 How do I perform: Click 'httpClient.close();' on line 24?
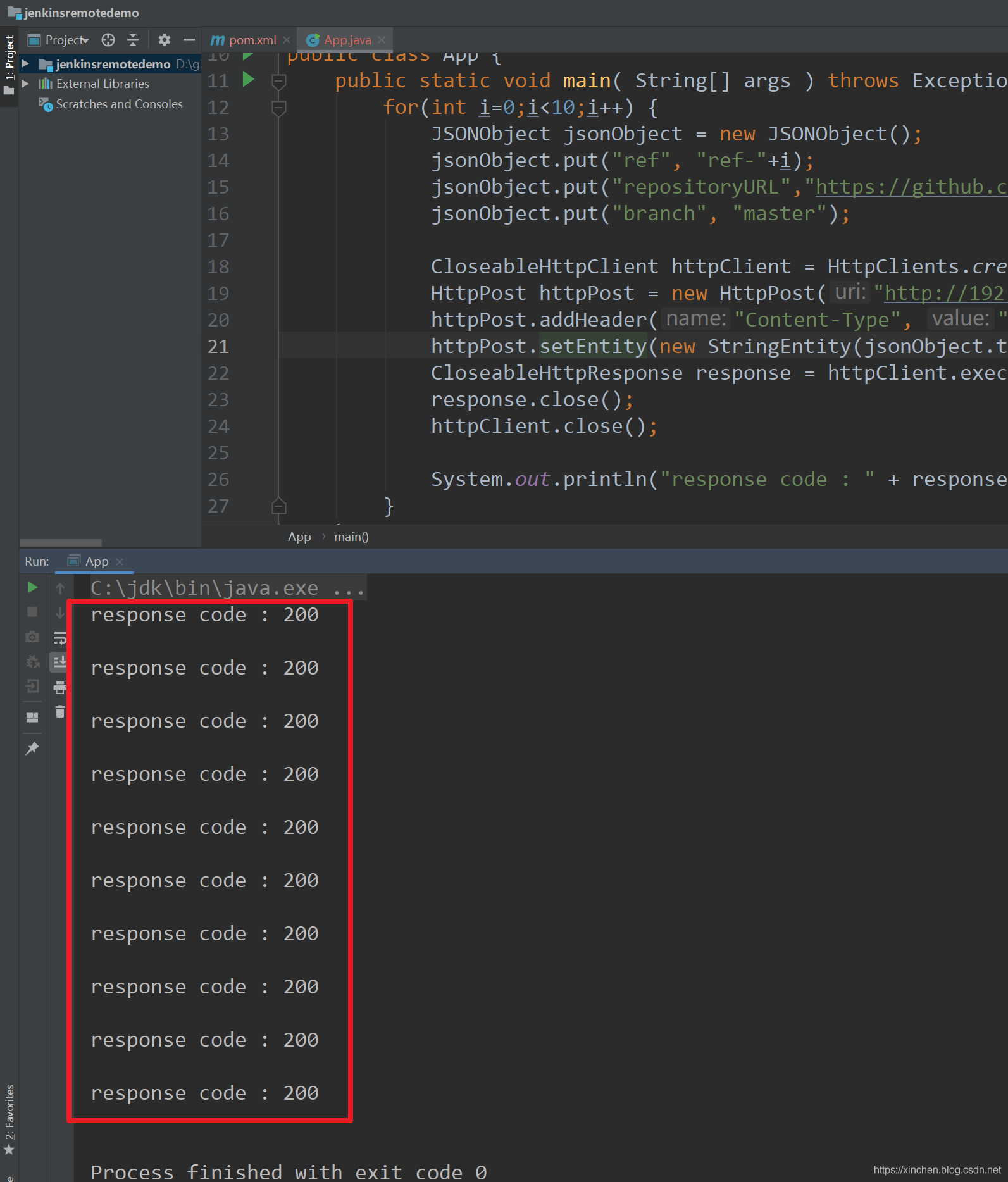[544, 426]
